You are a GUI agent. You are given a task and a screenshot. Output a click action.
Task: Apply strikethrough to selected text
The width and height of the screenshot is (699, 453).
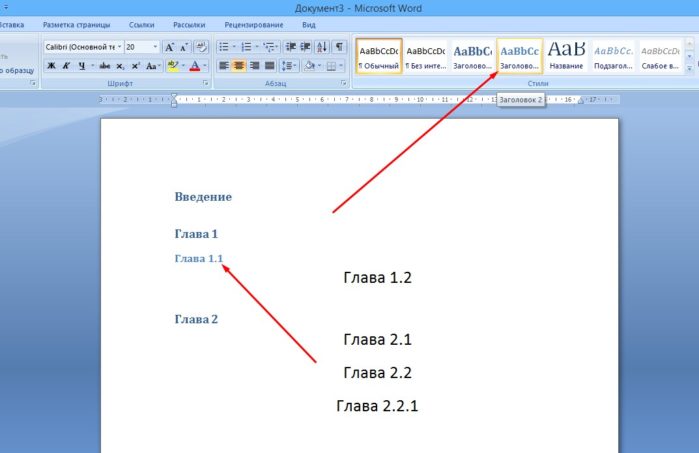[x=105, y=66]
